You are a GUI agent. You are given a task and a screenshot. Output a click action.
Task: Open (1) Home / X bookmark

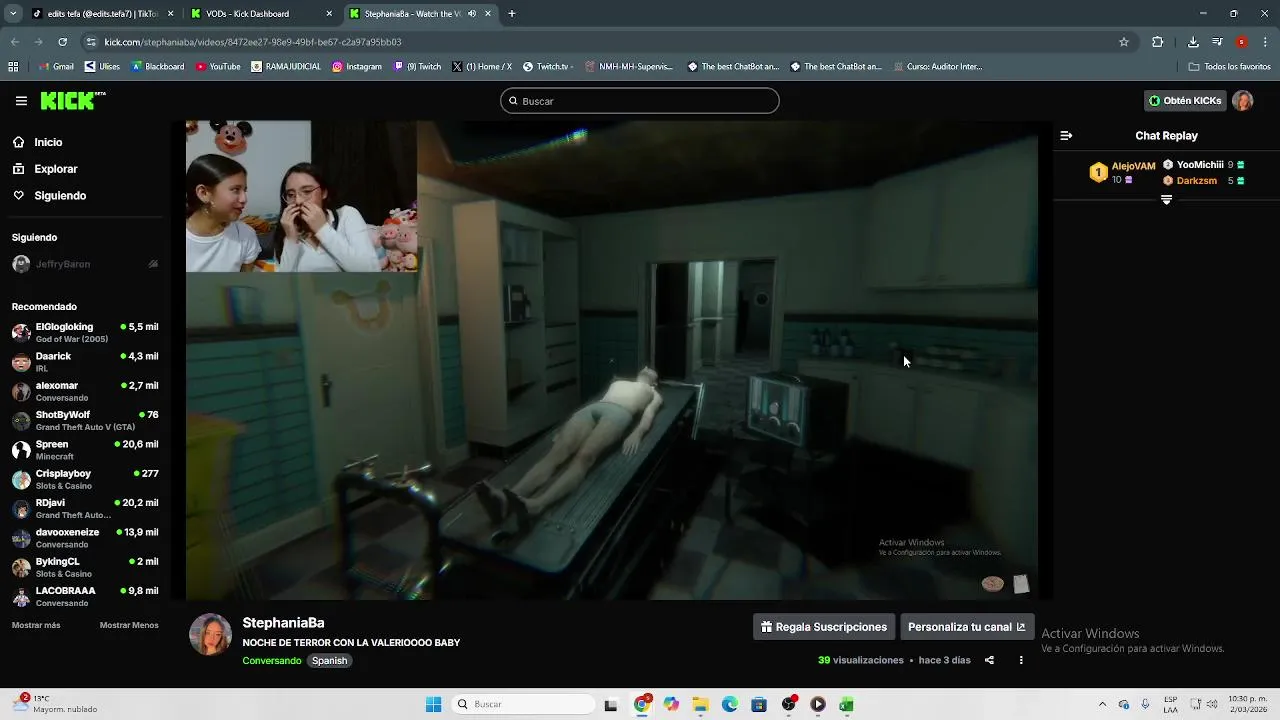pyautogui.click(x=481, y=67)
